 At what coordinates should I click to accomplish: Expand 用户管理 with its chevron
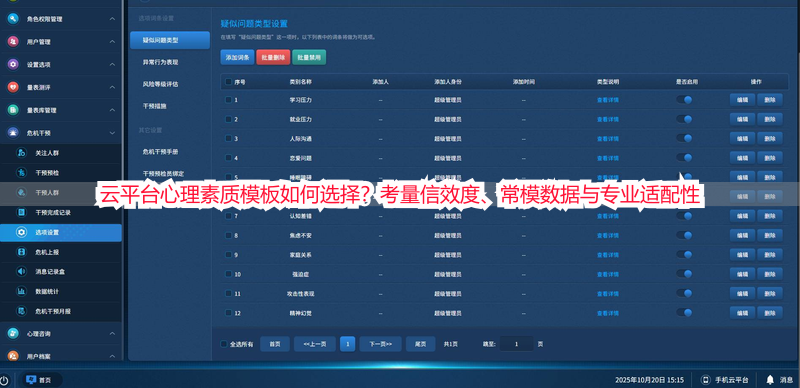click(x=112, y=42)
